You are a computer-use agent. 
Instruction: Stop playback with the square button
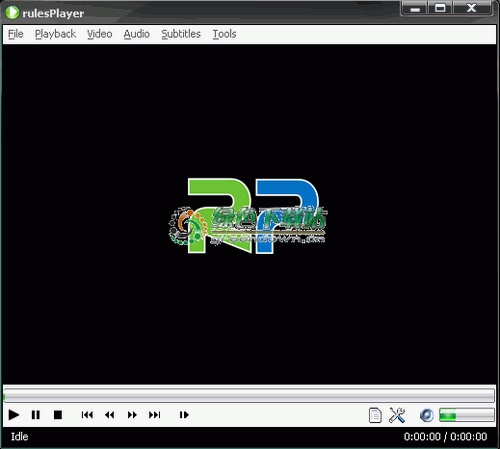click(x=58, y=415)
